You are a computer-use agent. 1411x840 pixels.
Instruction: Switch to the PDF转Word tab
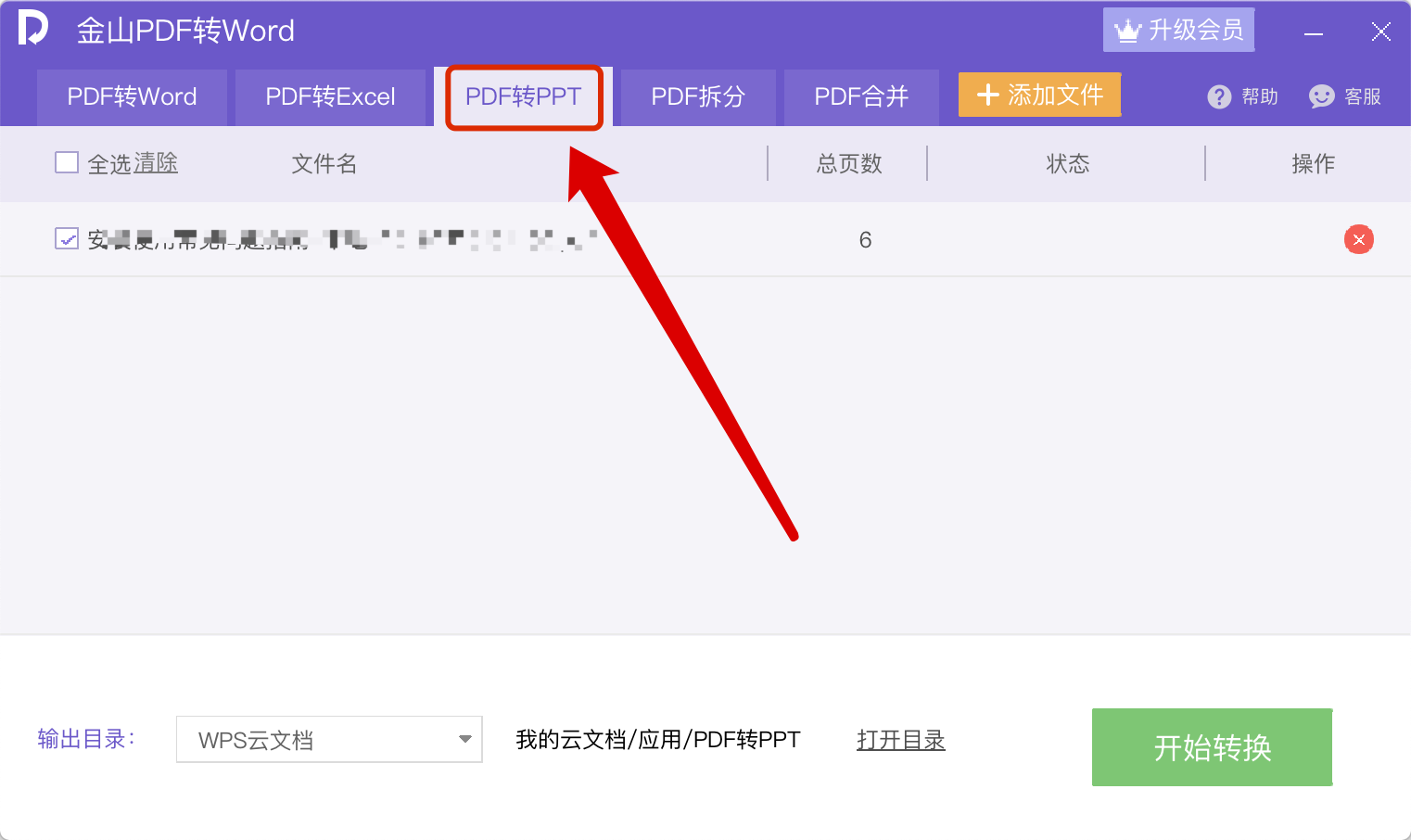132,96
